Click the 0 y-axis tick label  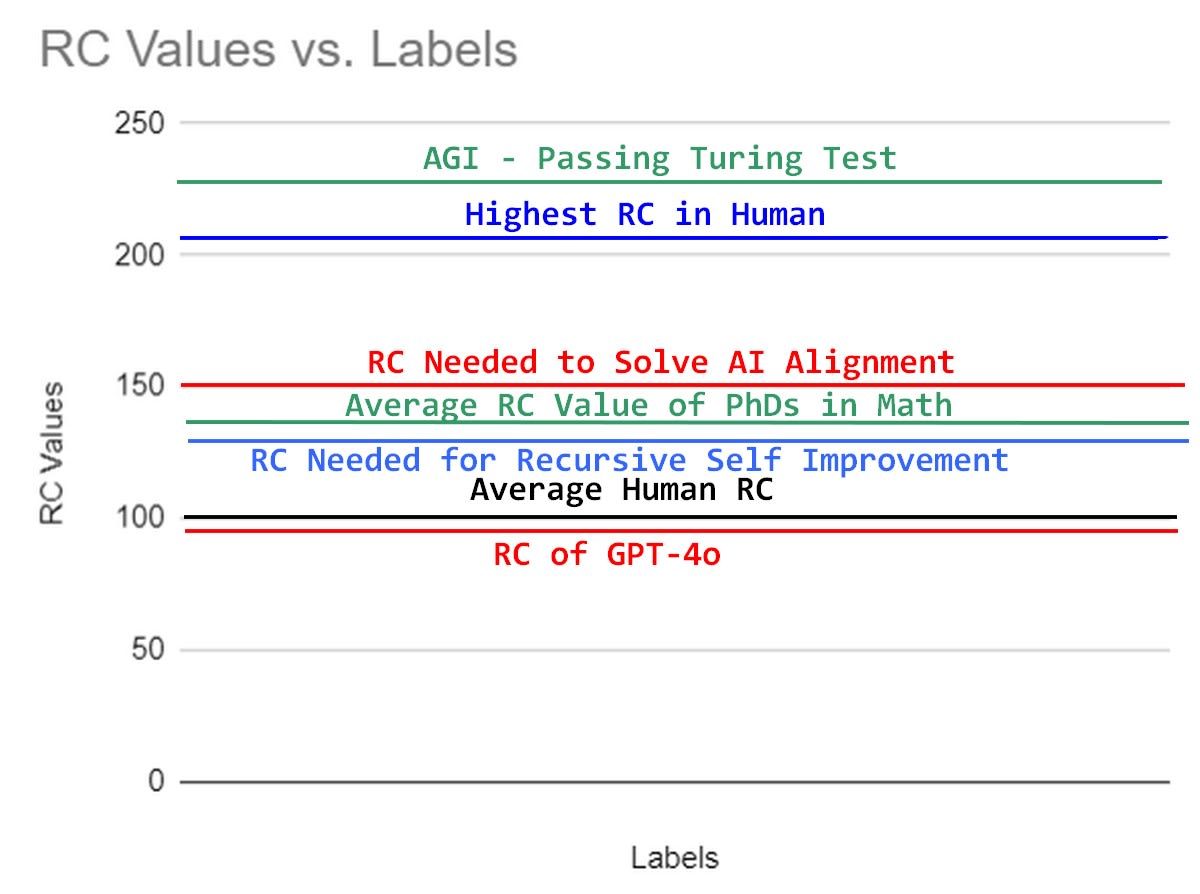coord(156,781)
